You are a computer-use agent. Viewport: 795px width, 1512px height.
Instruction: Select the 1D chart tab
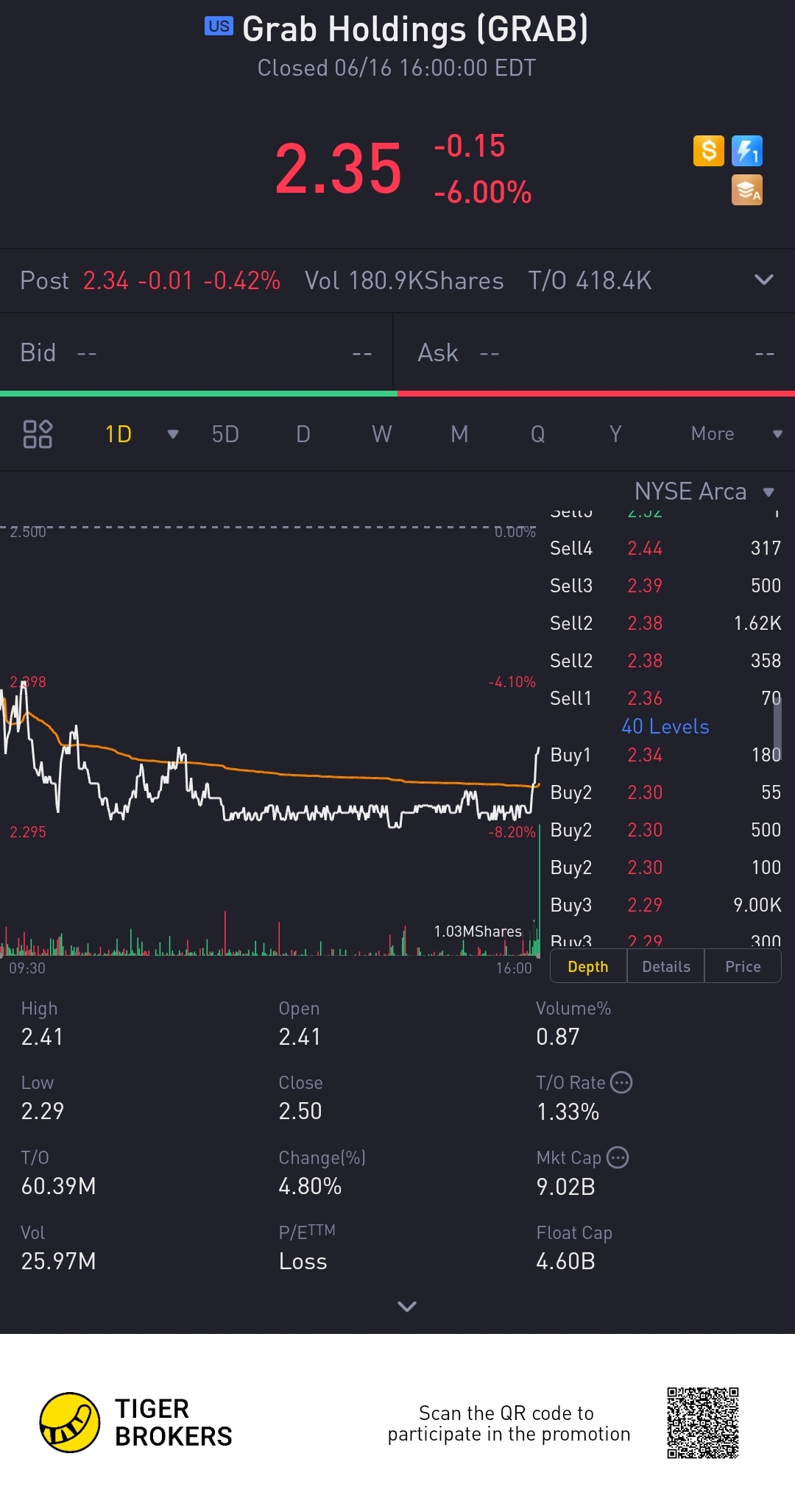pyautogui.click(x=119, y=434)
